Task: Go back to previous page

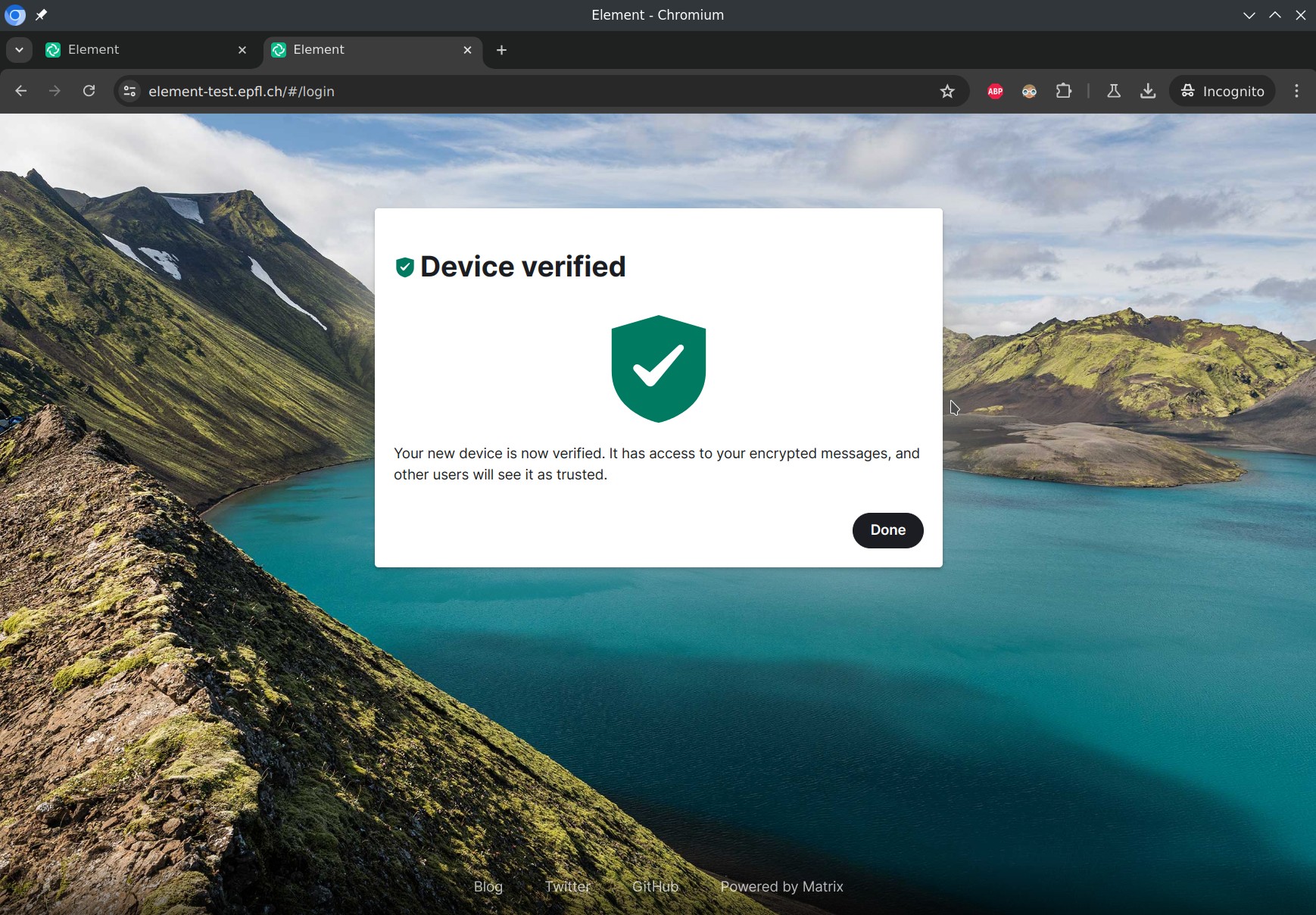Action: [21, 91]
